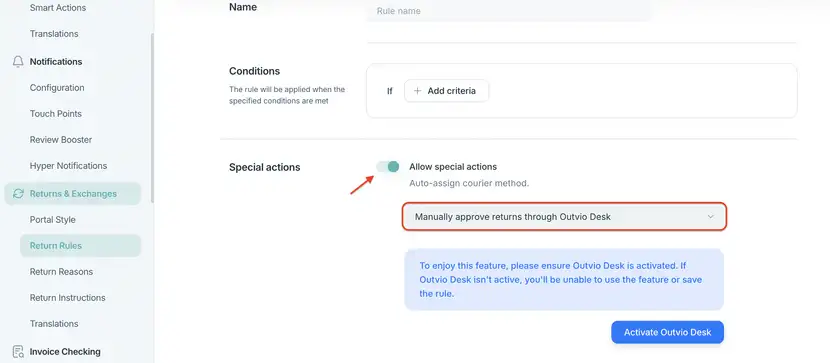Viewport: 830px width, 363px height.
Task: Open the Return Instructions section
Action: pos(67,297)
